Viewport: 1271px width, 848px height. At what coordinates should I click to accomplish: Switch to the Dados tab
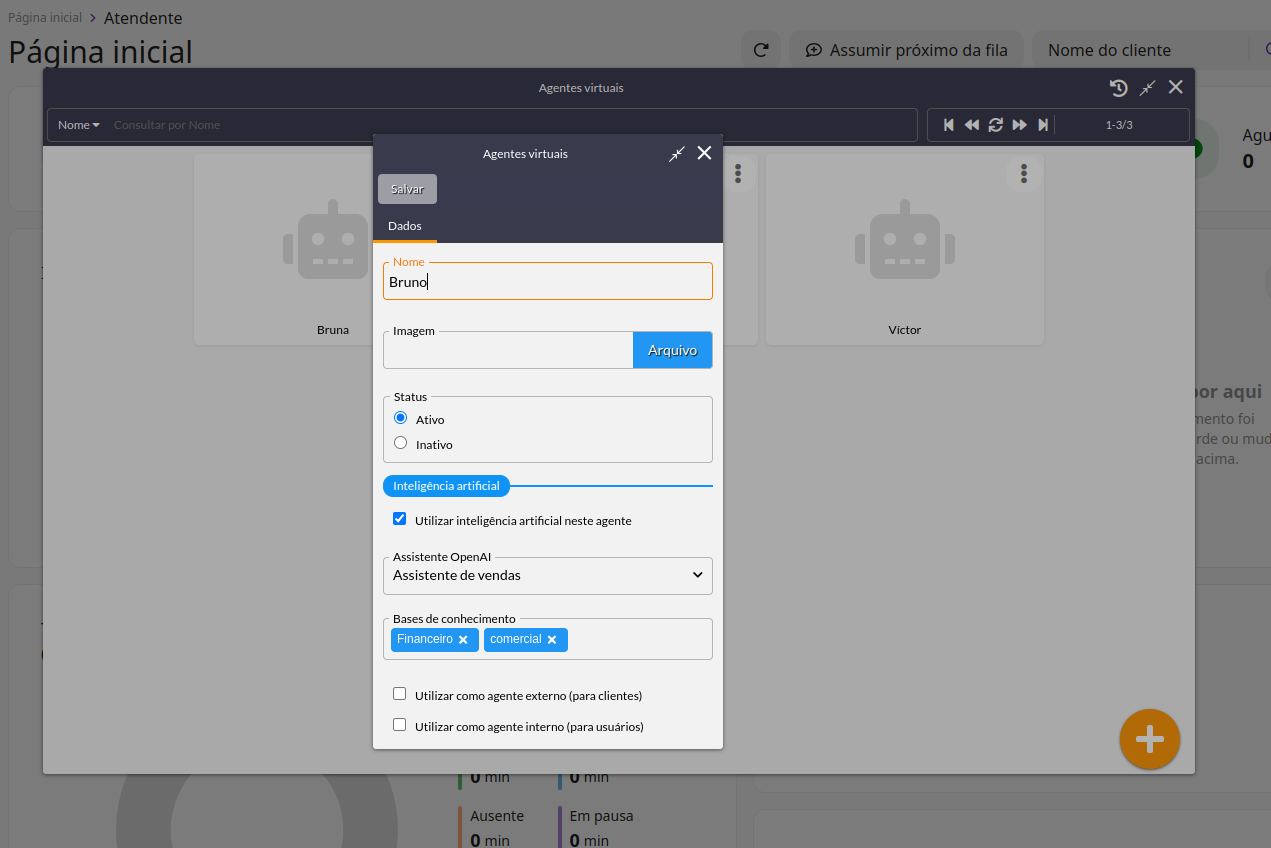[x=405, y=226]
